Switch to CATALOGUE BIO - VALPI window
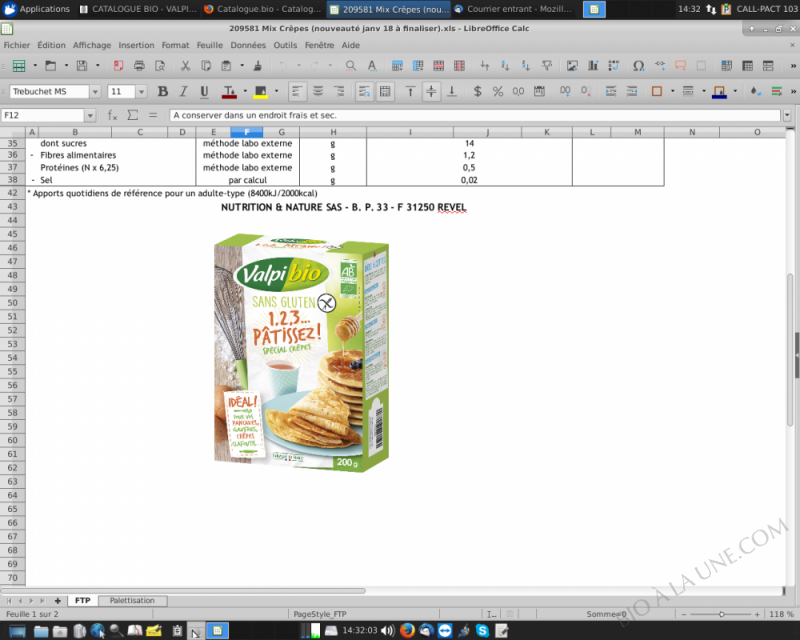This screenshot has height=640, width=800. coord(138,9)
